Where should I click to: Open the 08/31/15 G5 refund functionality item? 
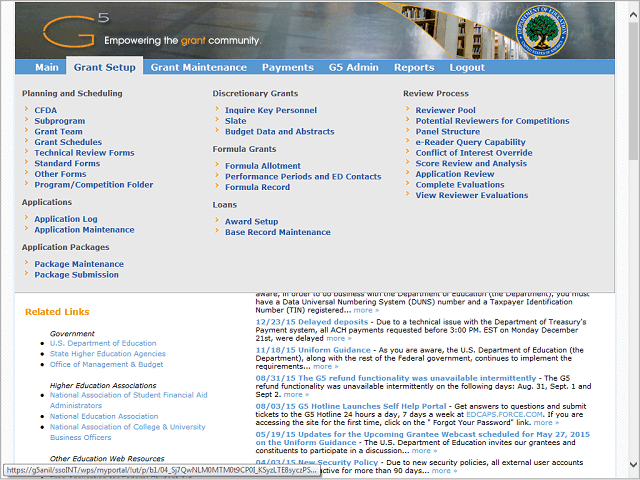point(396,378)
